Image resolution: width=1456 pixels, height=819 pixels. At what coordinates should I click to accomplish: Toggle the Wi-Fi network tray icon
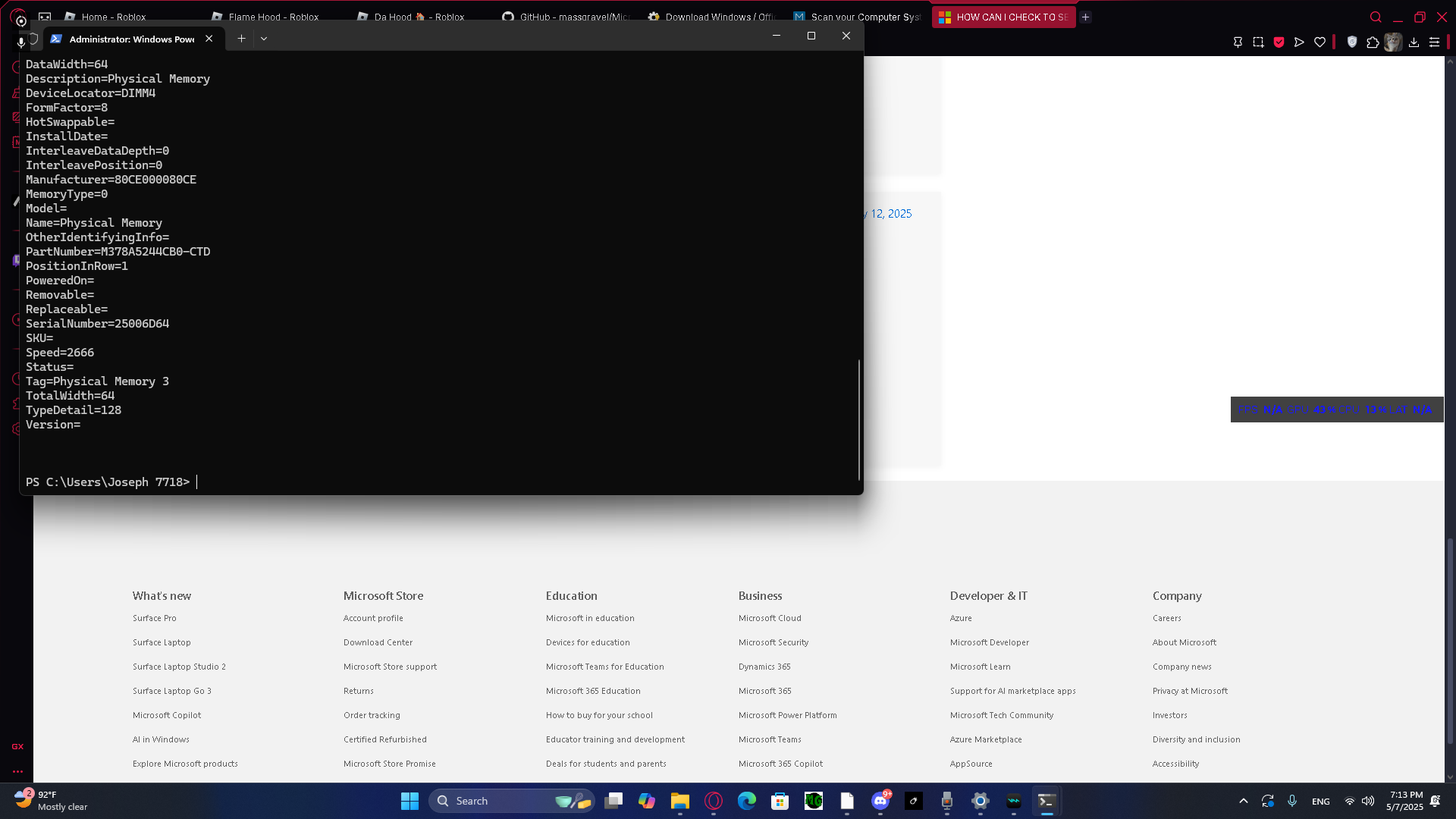1350,801
